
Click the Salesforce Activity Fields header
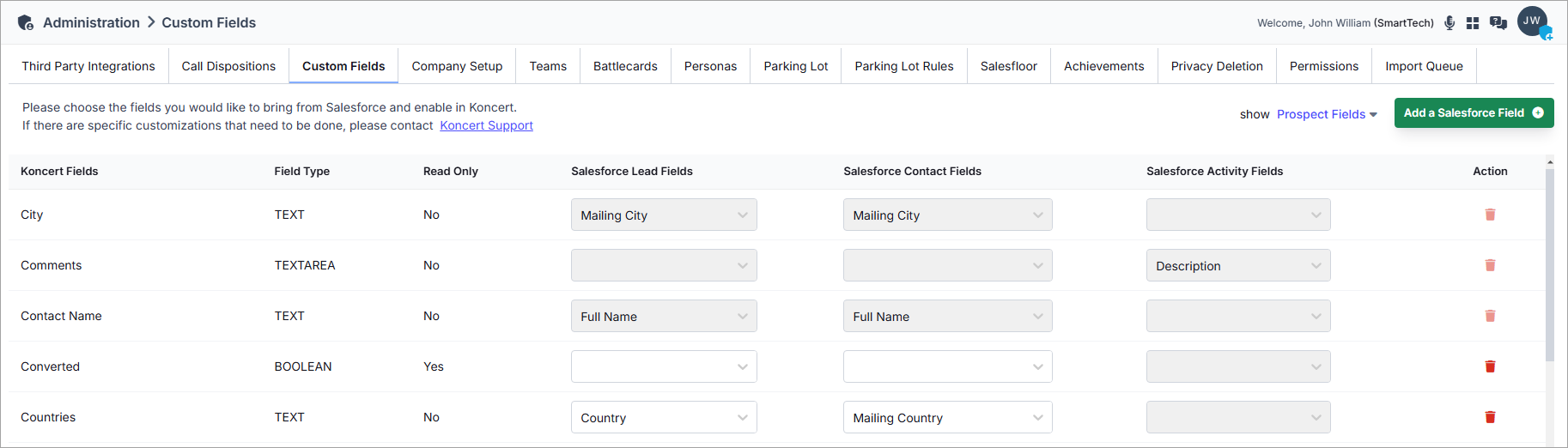[1214, 172]
